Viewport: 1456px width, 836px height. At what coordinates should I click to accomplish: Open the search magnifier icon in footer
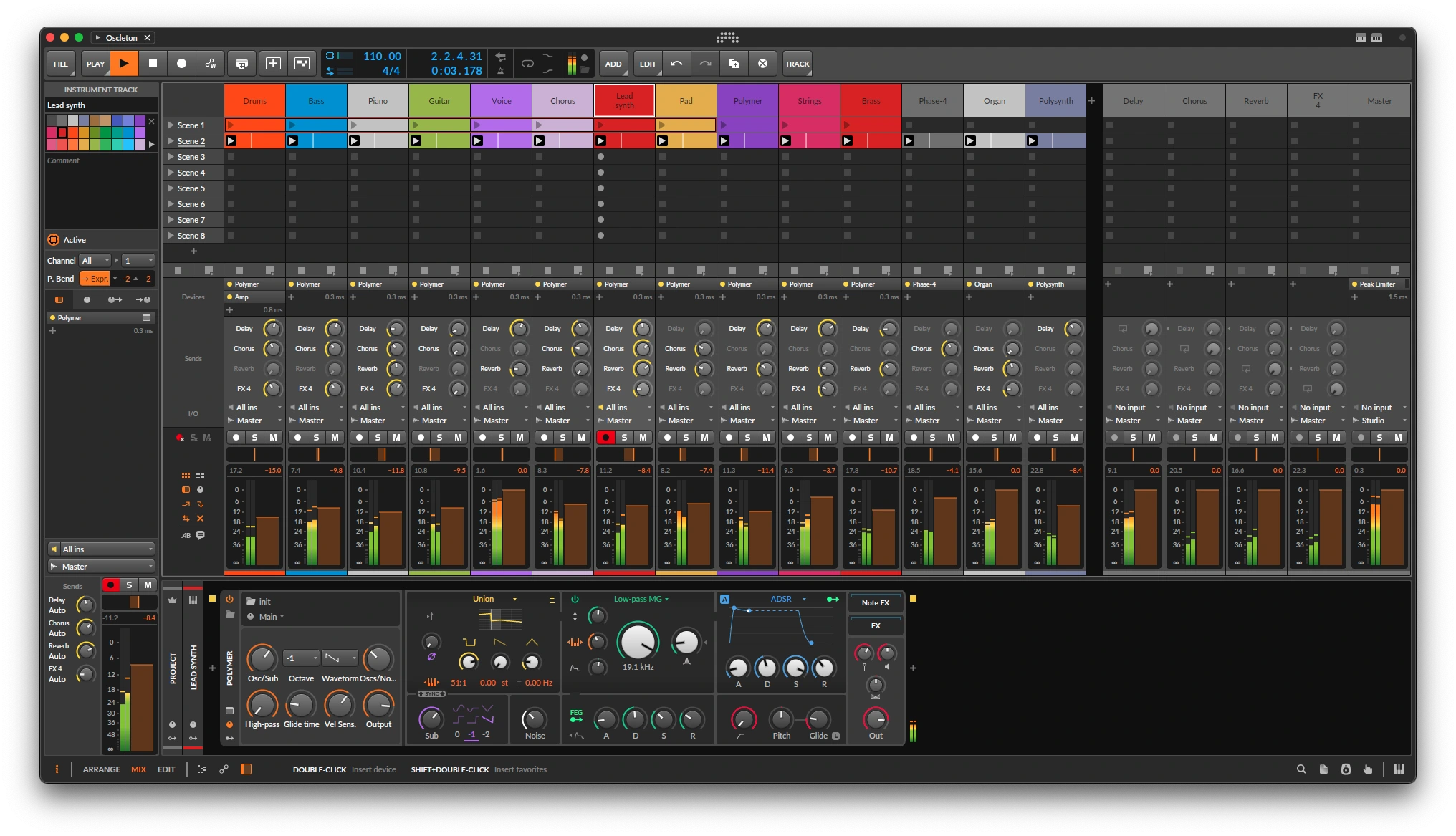1301,769
